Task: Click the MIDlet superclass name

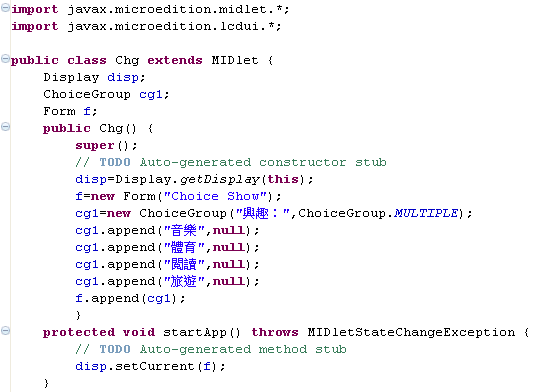Action: tap(235, 60)
